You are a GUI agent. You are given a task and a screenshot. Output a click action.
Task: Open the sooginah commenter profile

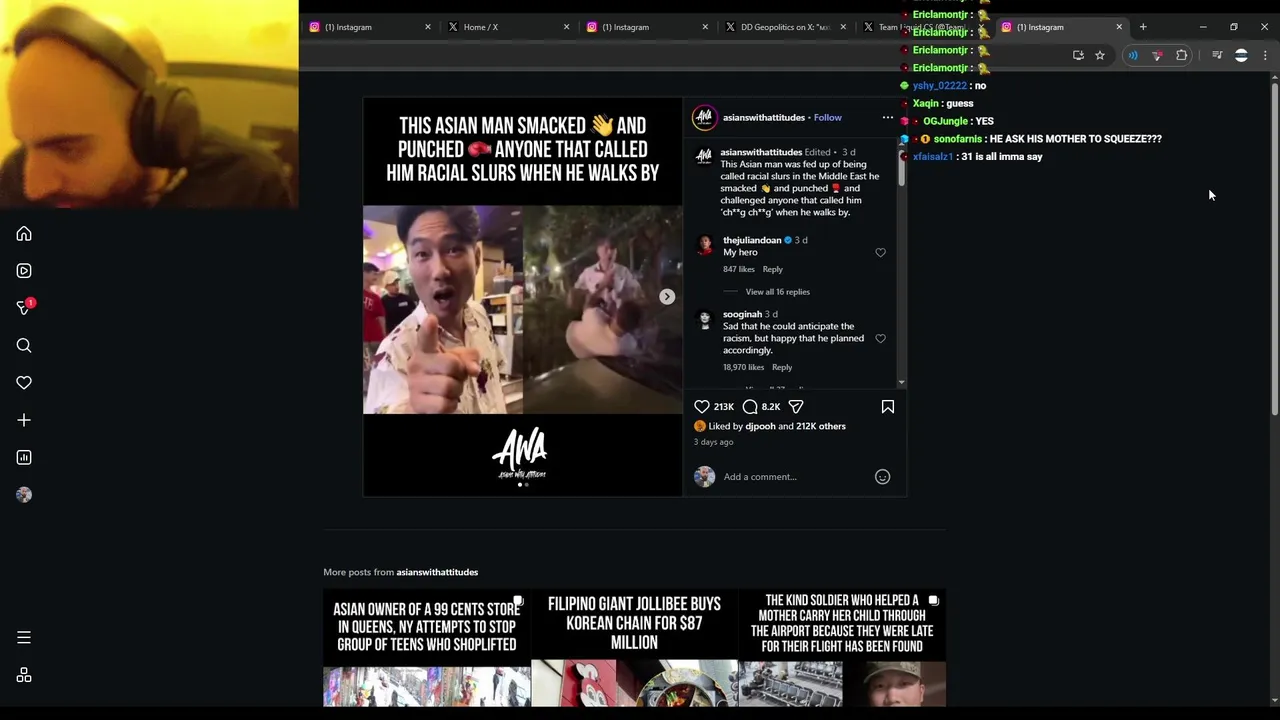point(743,315)
